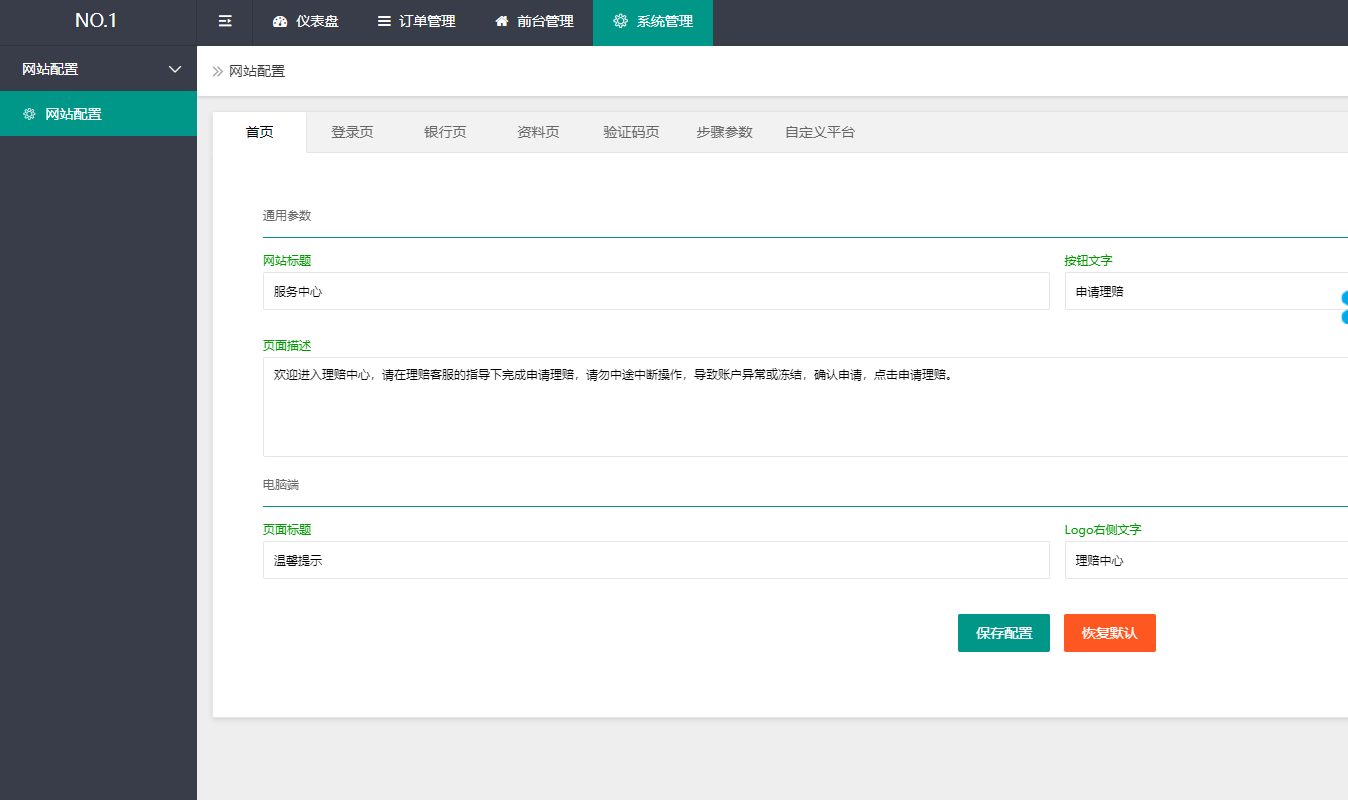Click the 通用参数 section heading

(287, 215)
